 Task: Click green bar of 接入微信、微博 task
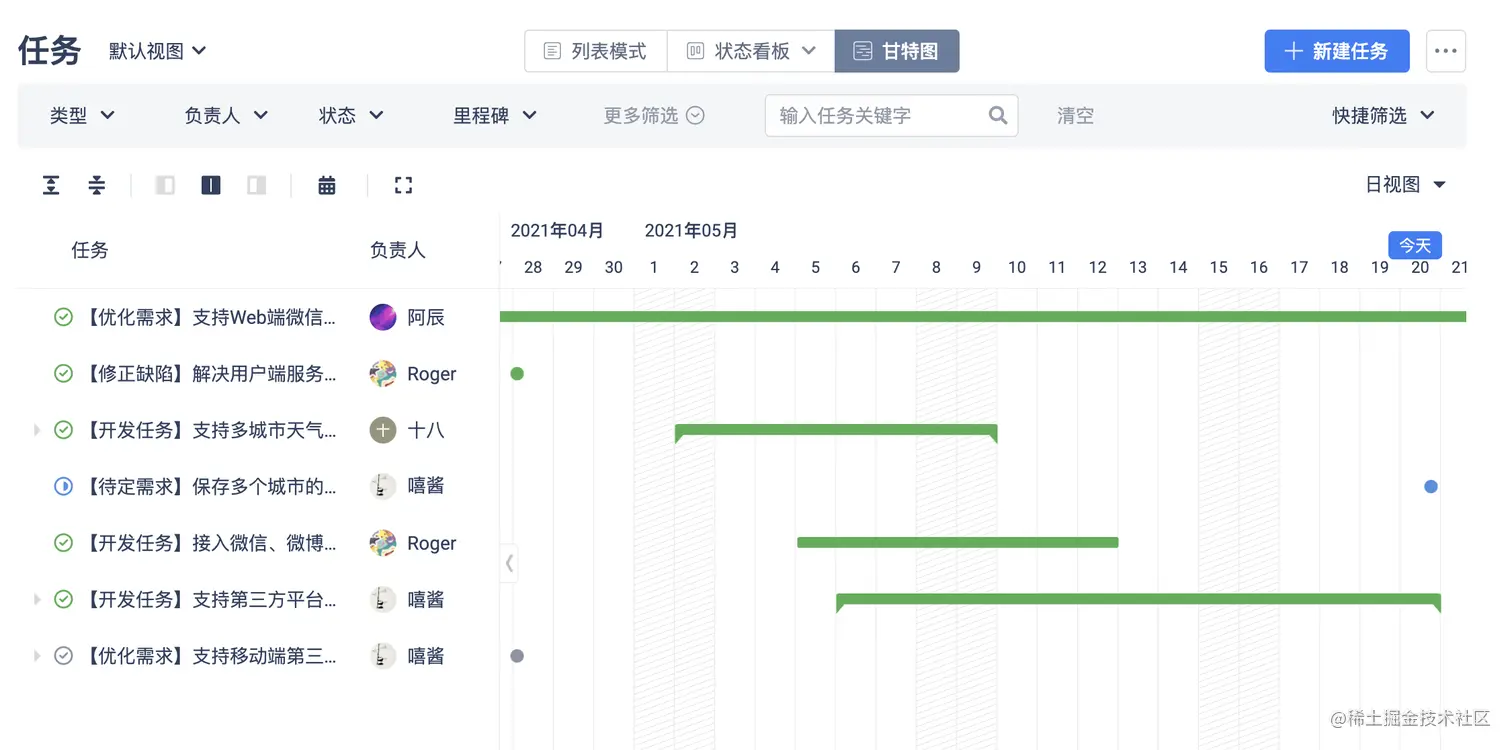957,542
